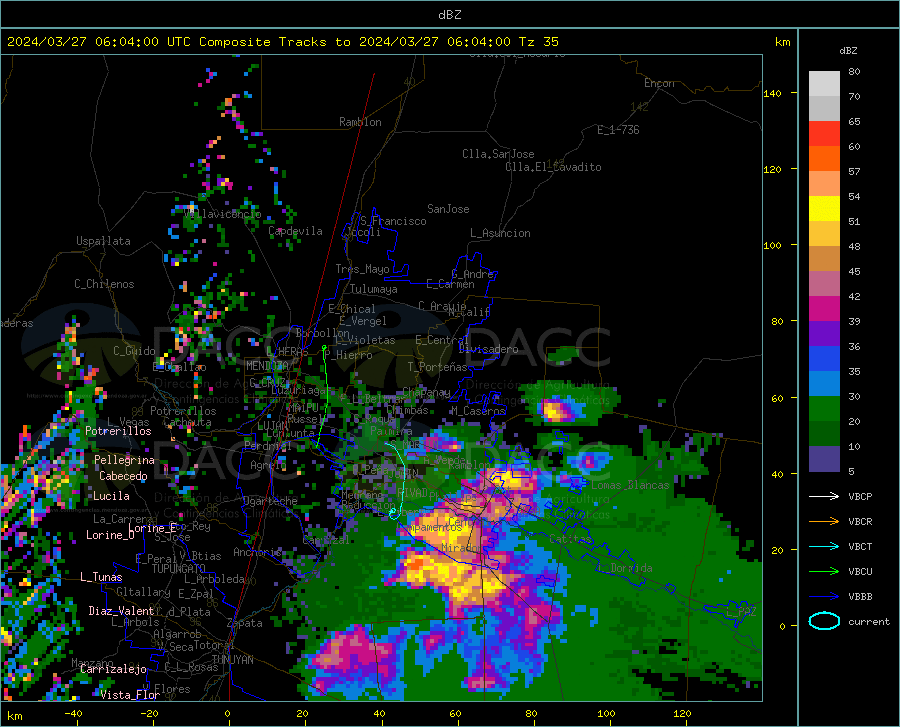This screenshot has height=727, width=900.
Task: Click the SanJose map label
Action: (448, 209)
